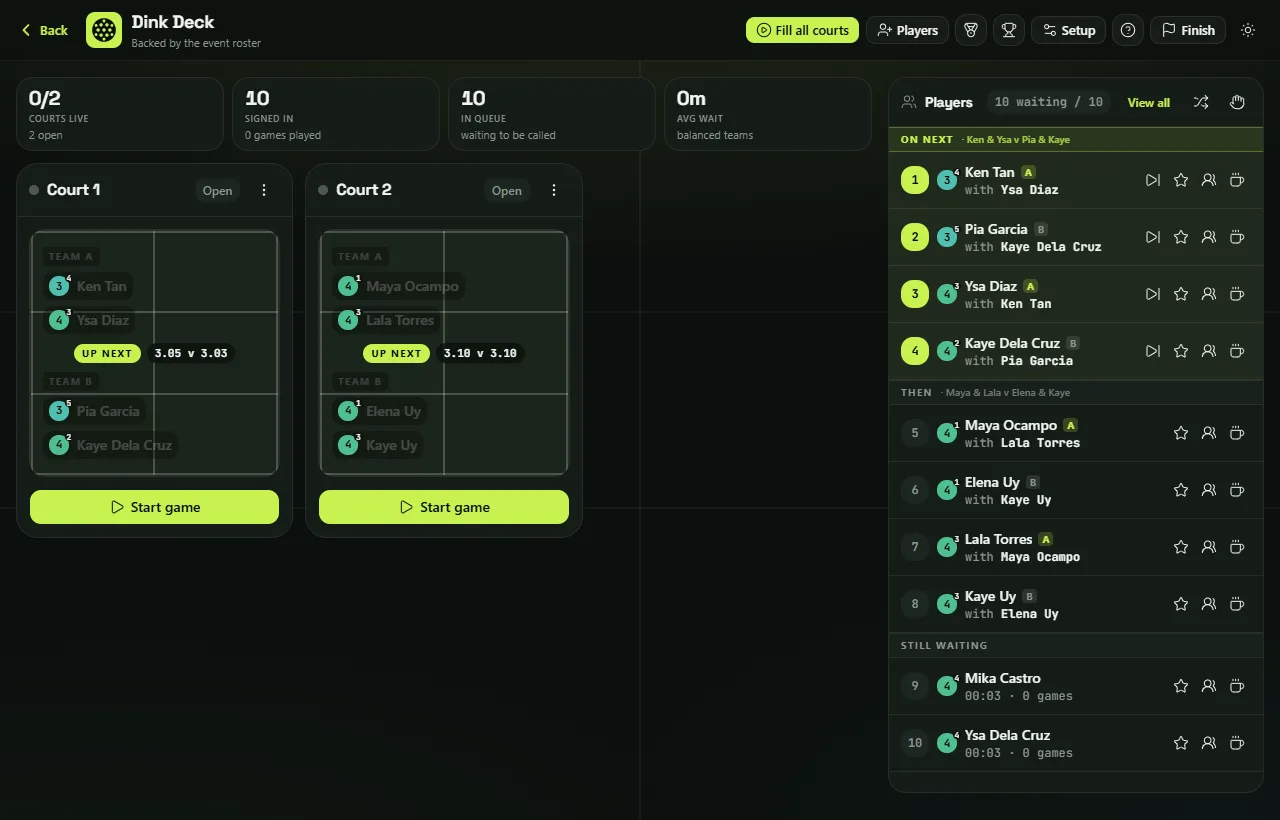Click the partner icon in Mika Castro's row
This screenshot has height=820, width=1280.
click(1209, 686)
